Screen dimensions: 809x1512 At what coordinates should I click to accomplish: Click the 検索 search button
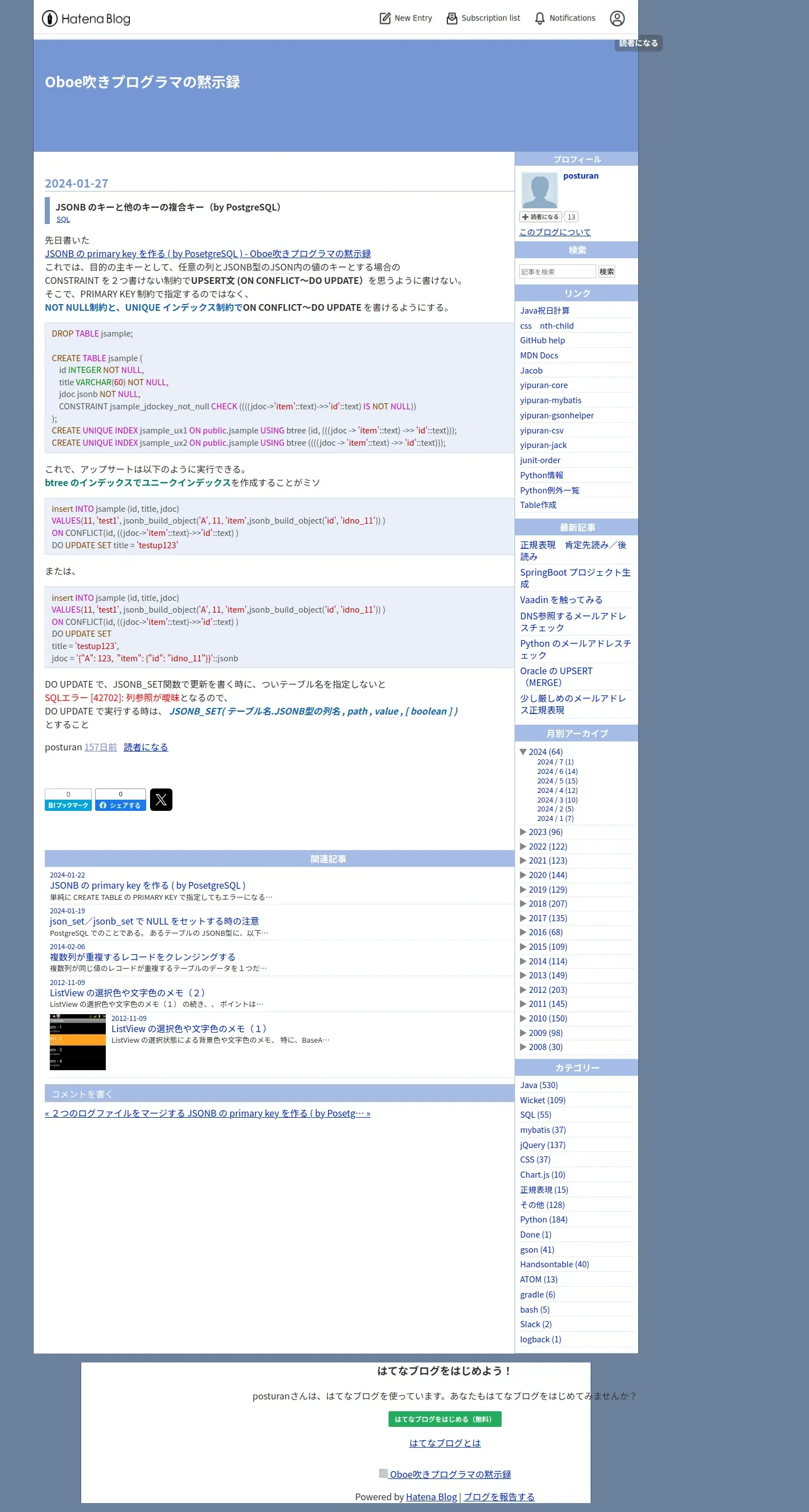606,271
